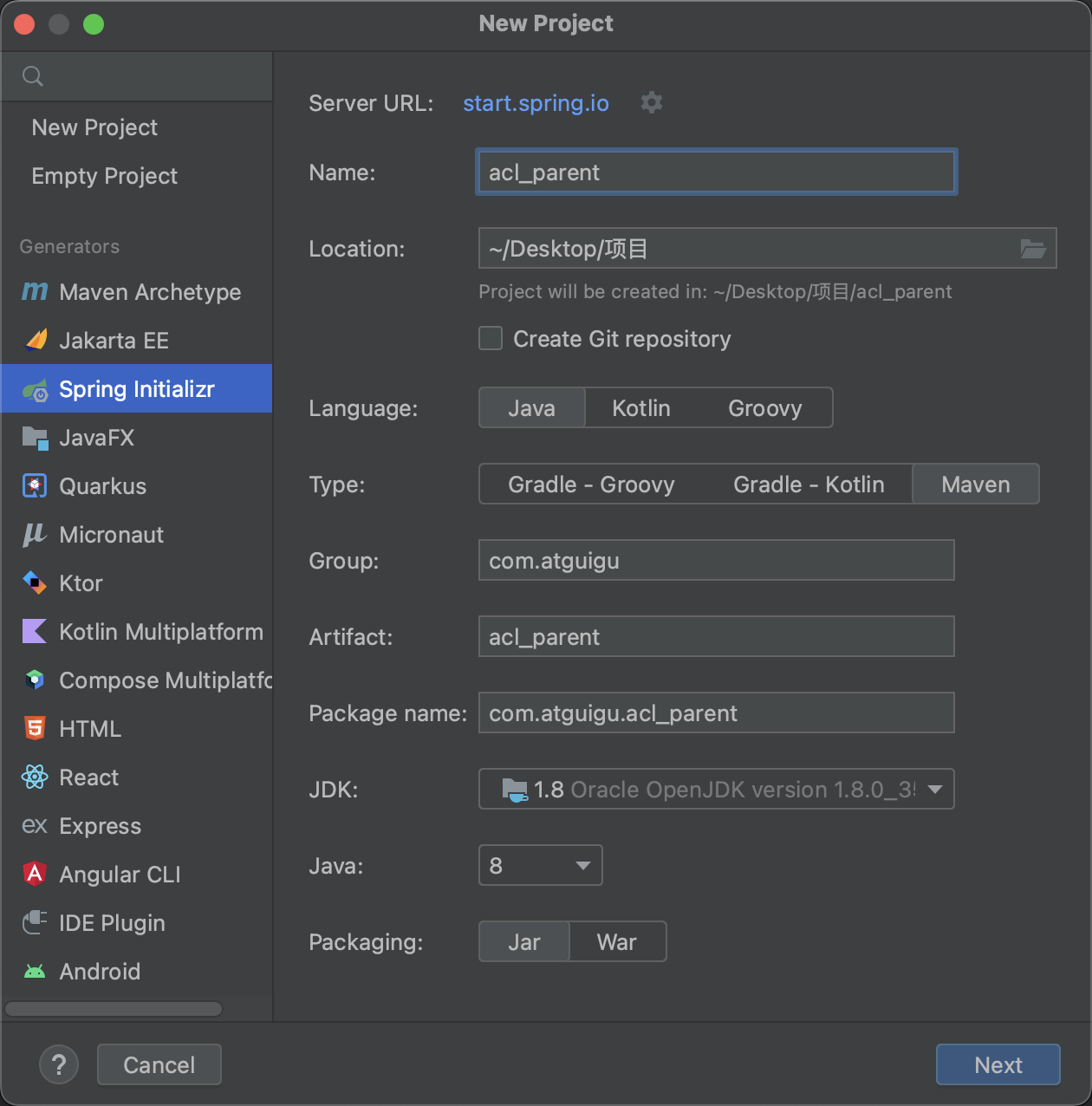Select Empty Project in the sidebar
The height and width of the screenshot is (1106, 1092).
click(105, 176)
